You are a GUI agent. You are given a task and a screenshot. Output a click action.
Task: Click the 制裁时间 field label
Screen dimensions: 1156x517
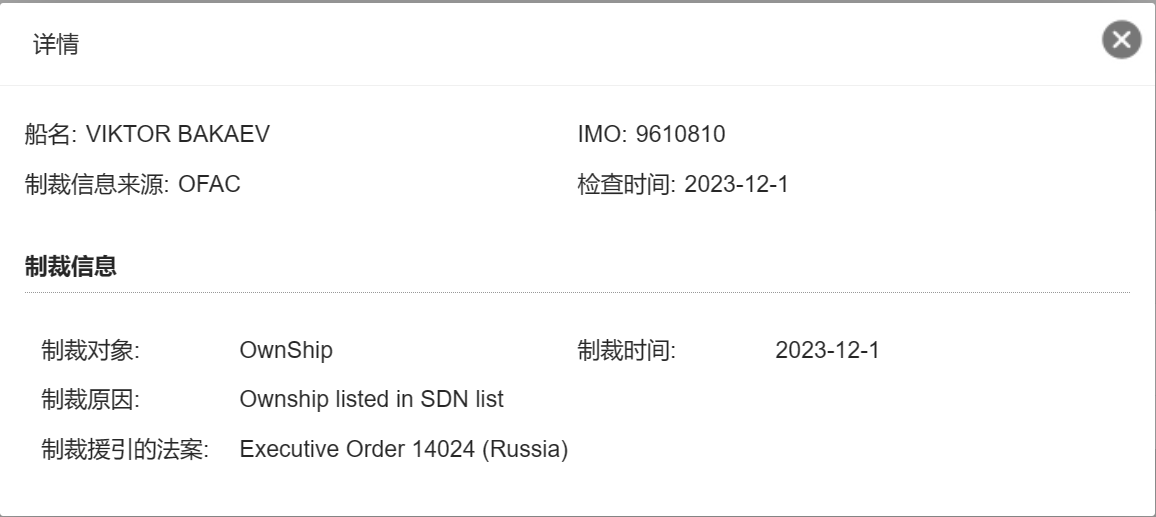627,350
